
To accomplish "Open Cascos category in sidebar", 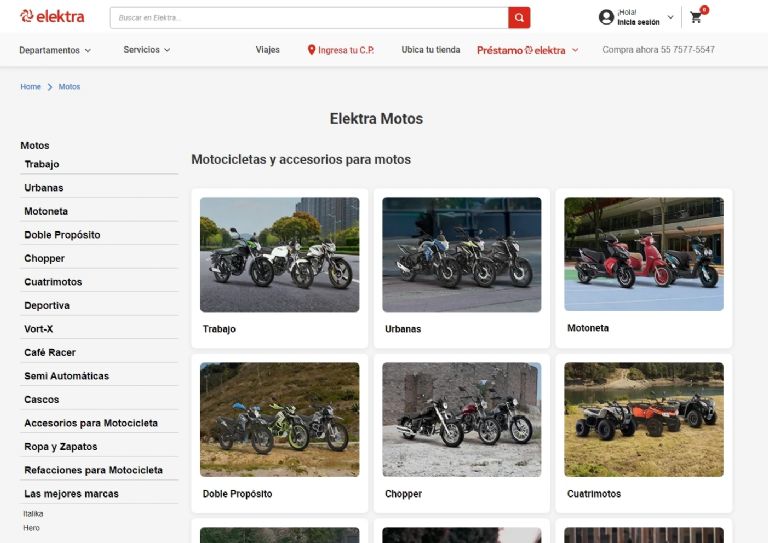I will [41, 400].
